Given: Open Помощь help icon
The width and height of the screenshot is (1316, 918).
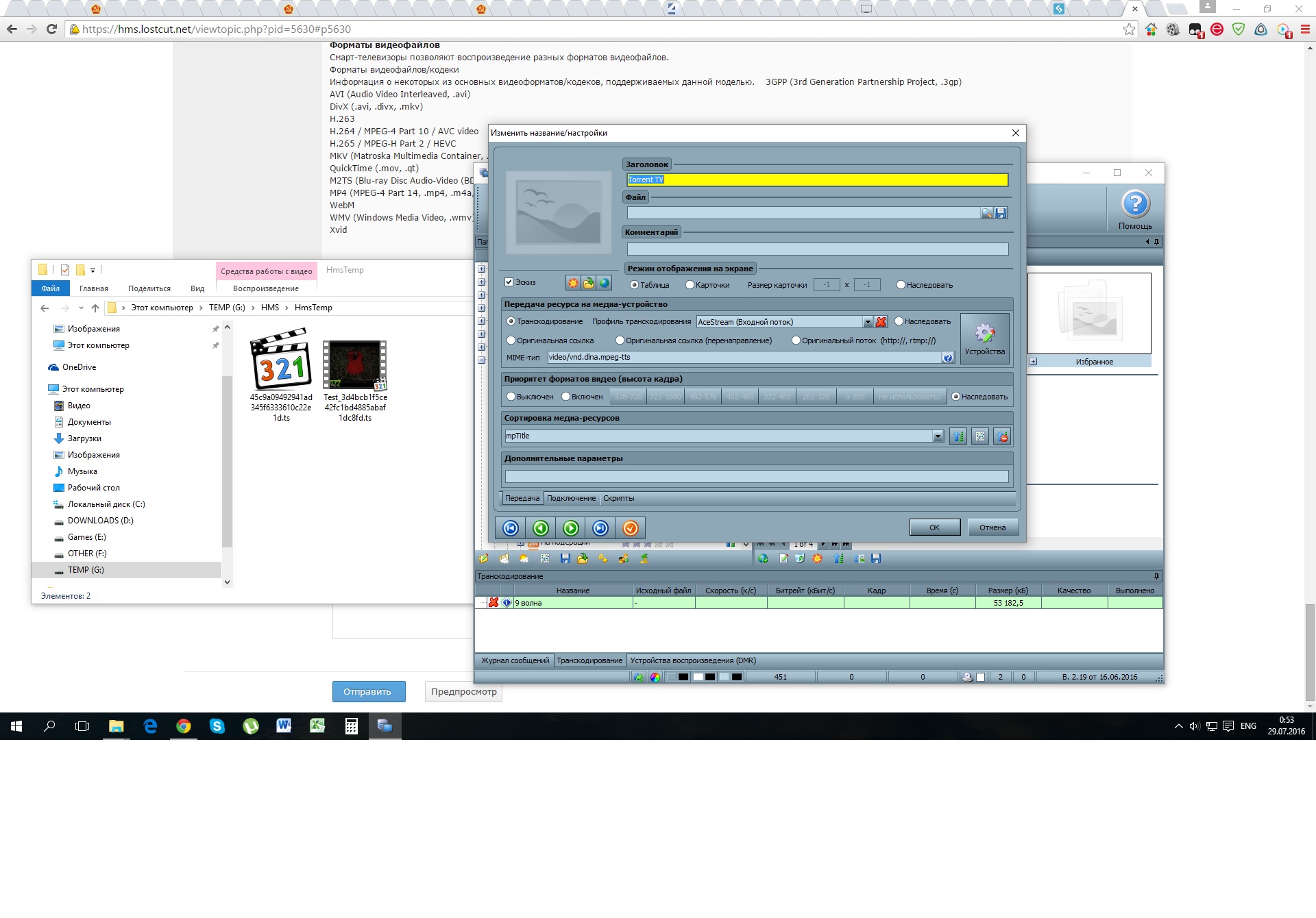Looking at the screenshot, I should click(1135, 205).
